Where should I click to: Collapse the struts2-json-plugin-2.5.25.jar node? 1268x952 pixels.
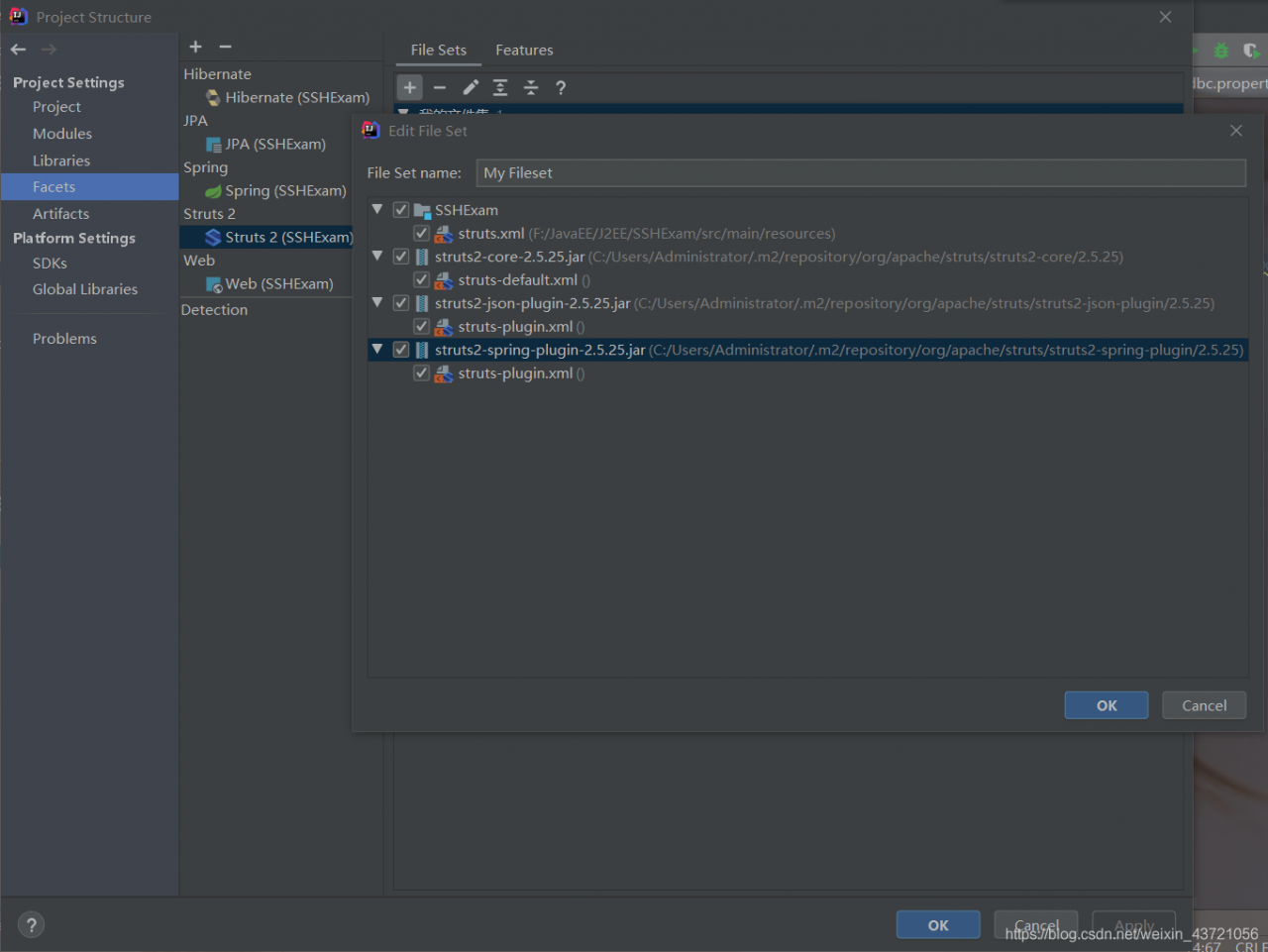(377, 302)
